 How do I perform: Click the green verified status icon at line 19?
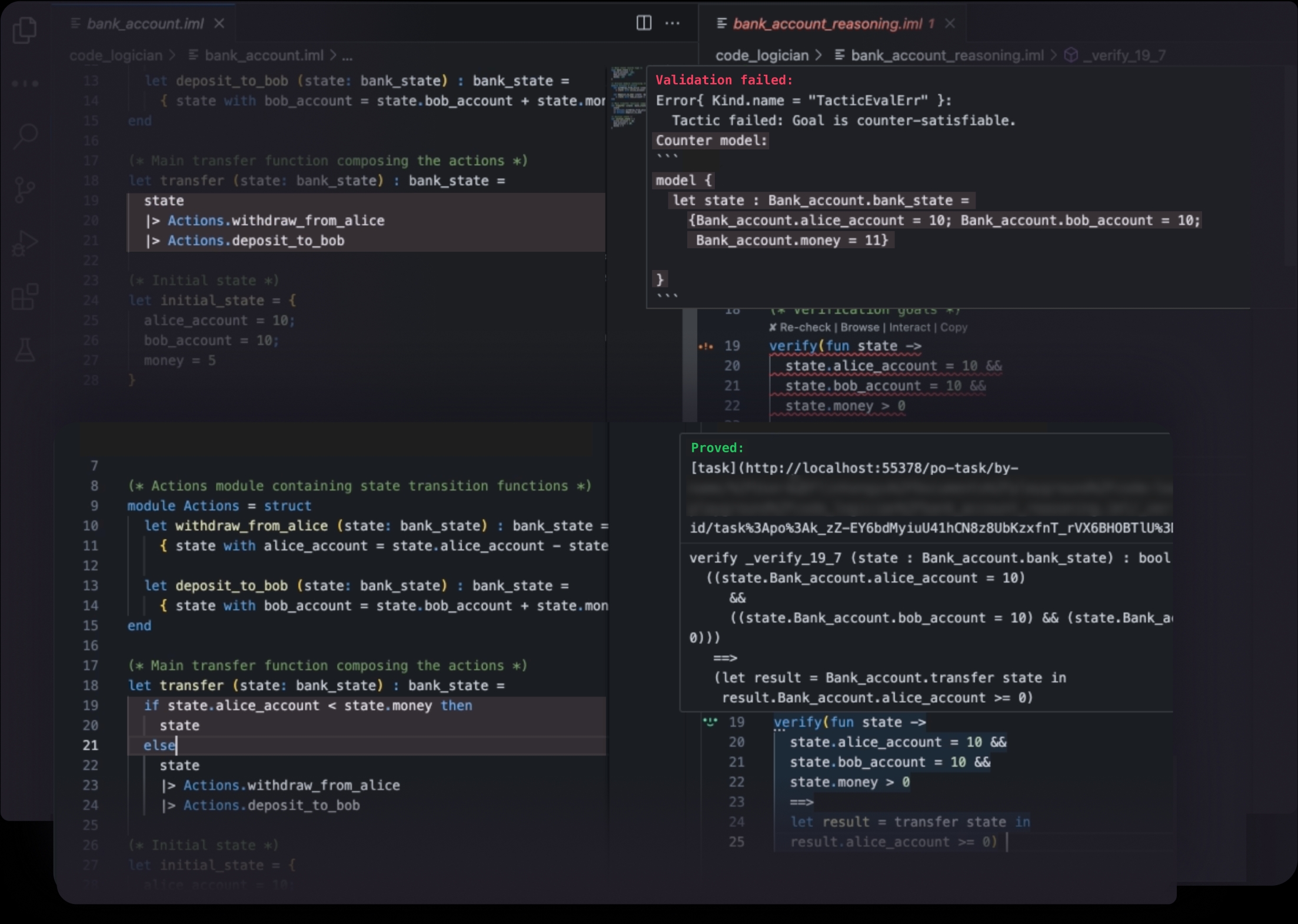point(710,722)
